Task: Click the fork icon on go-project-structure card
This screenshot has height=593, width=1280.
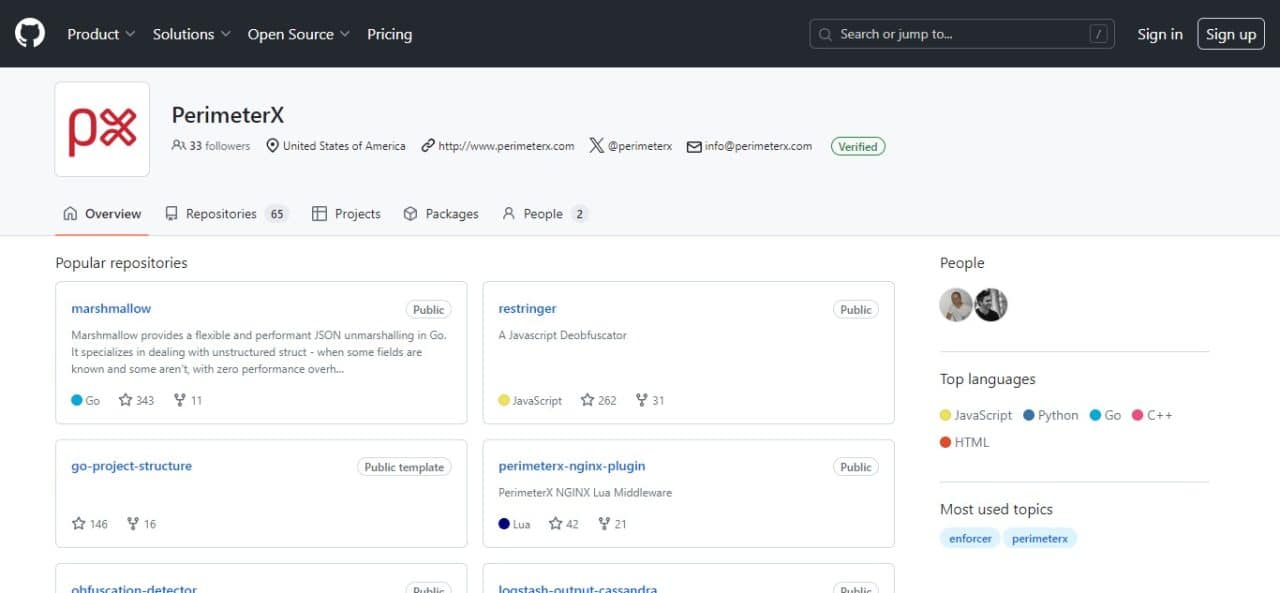Action: click(x=133, y=523)
